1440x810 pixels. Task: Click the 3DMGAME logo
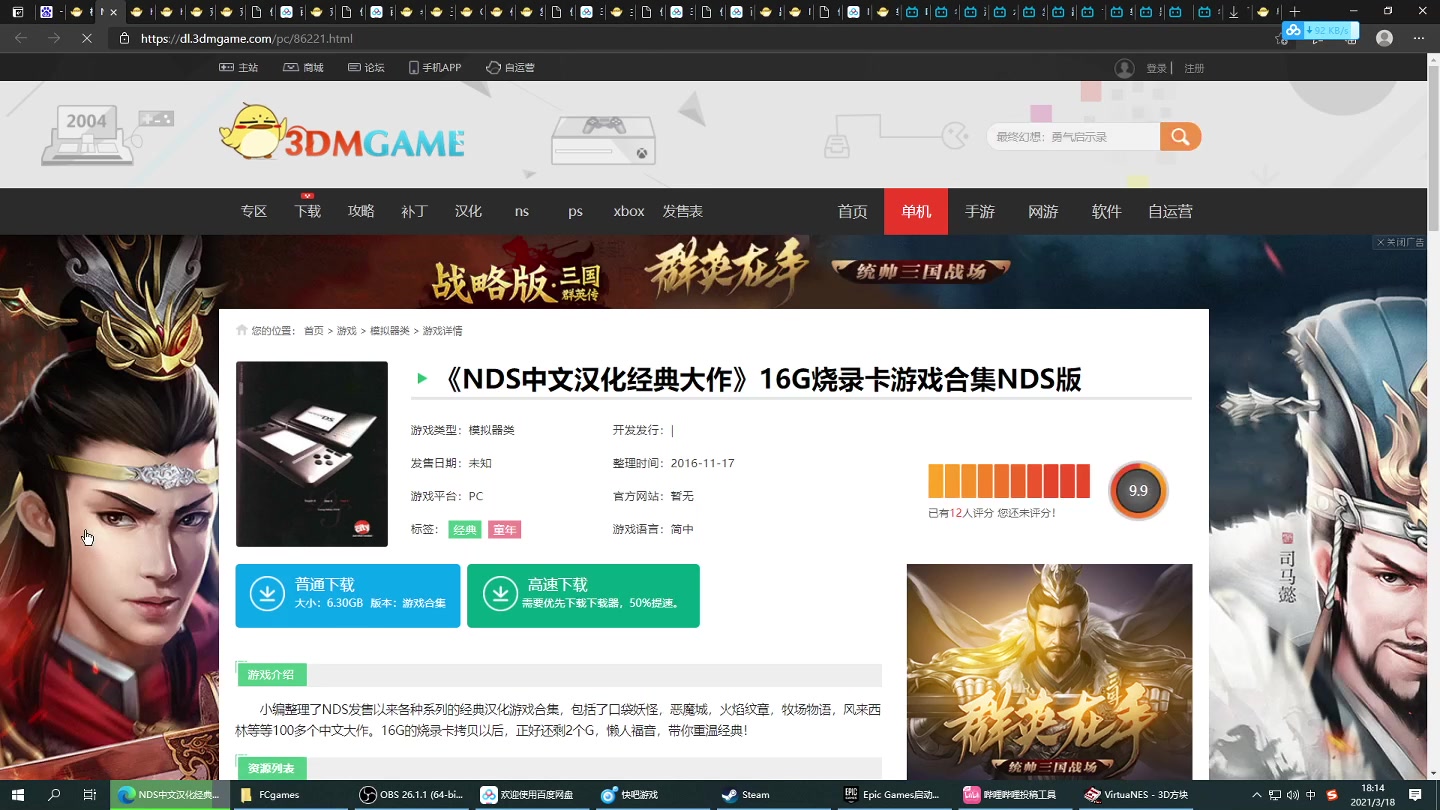tap(342, 132)
